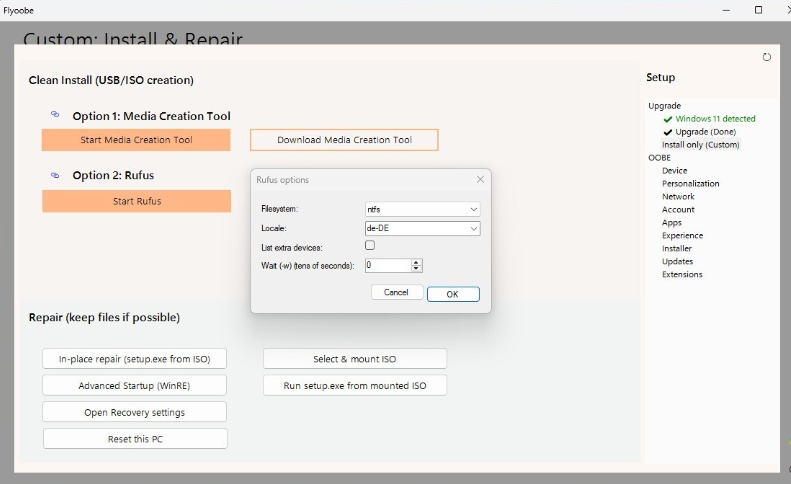Click Select & mount ISO button
791x484 pixels.
coord(355,359)
